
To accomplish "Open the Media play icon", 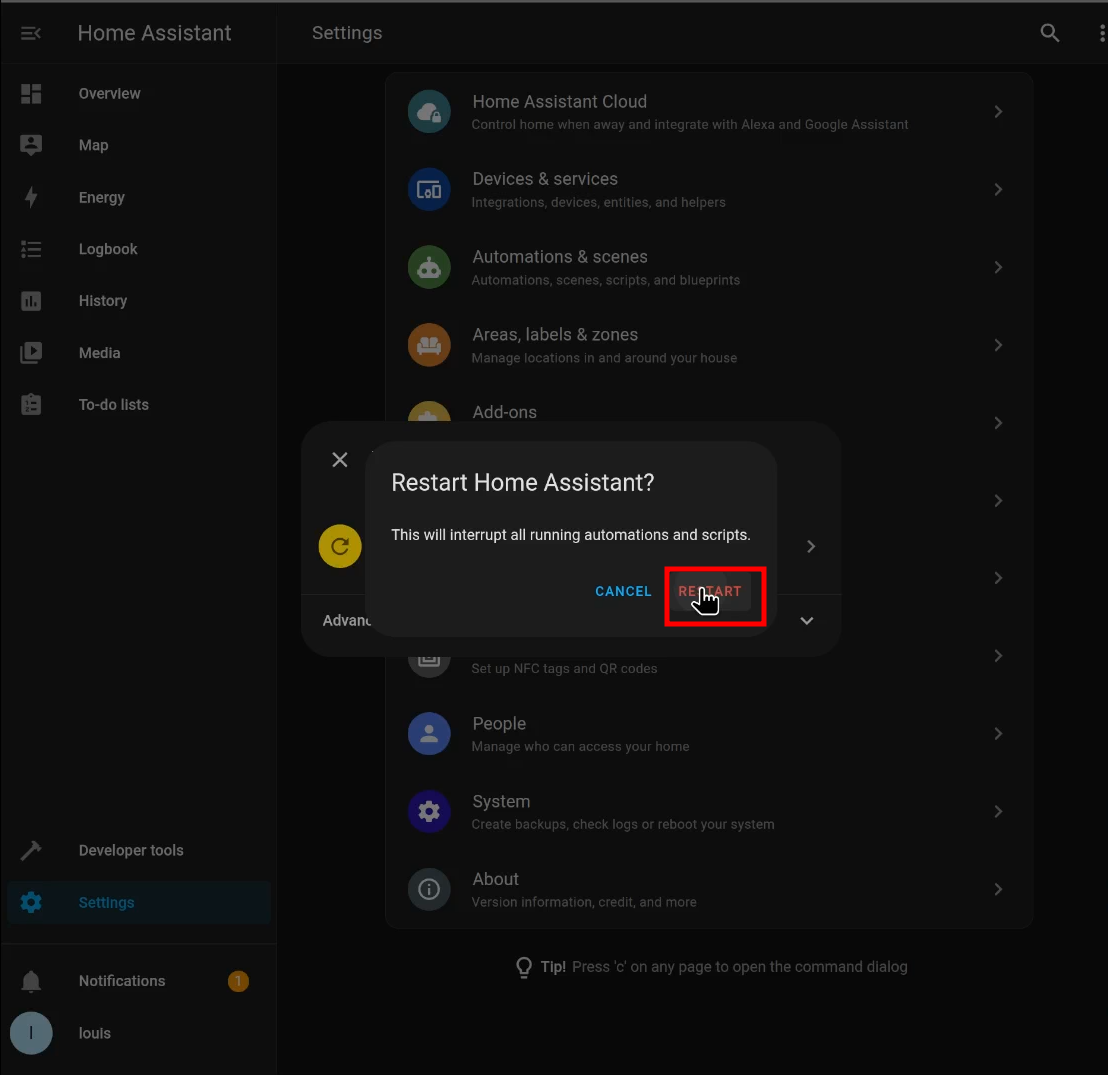I will point(31,353).
